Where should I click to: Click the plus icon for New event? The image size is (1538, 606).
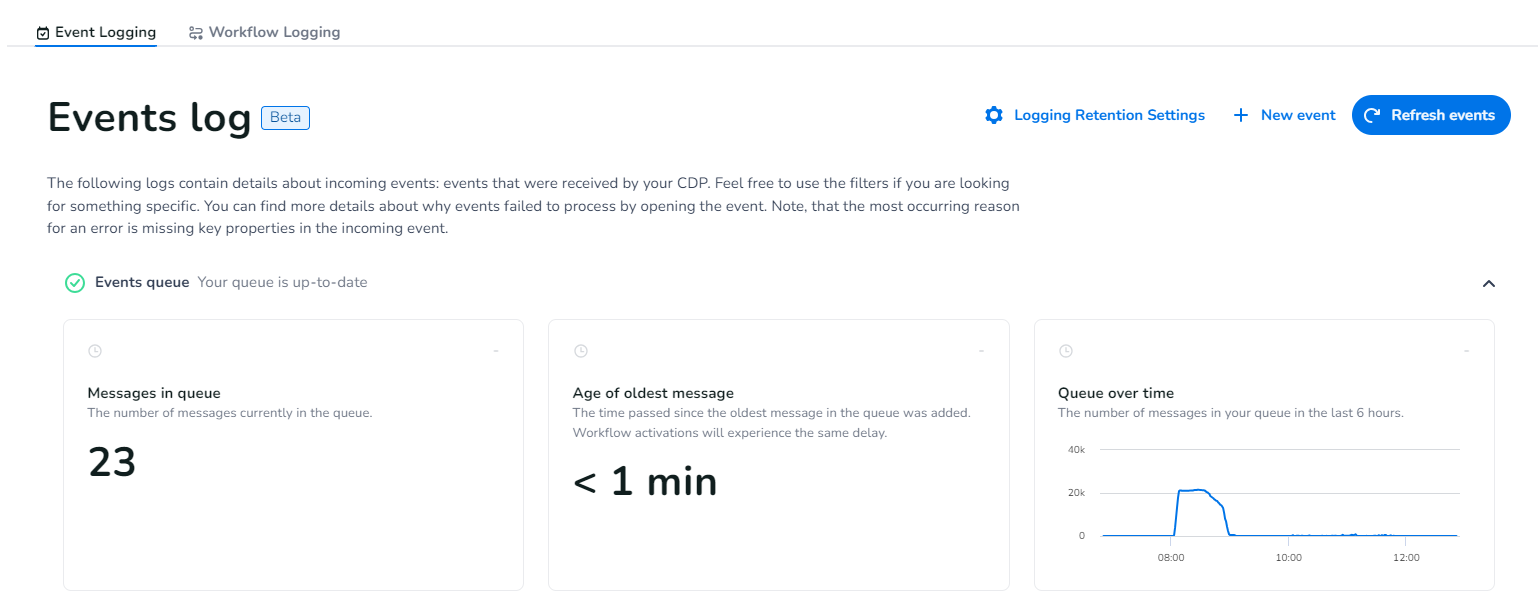1241,115
